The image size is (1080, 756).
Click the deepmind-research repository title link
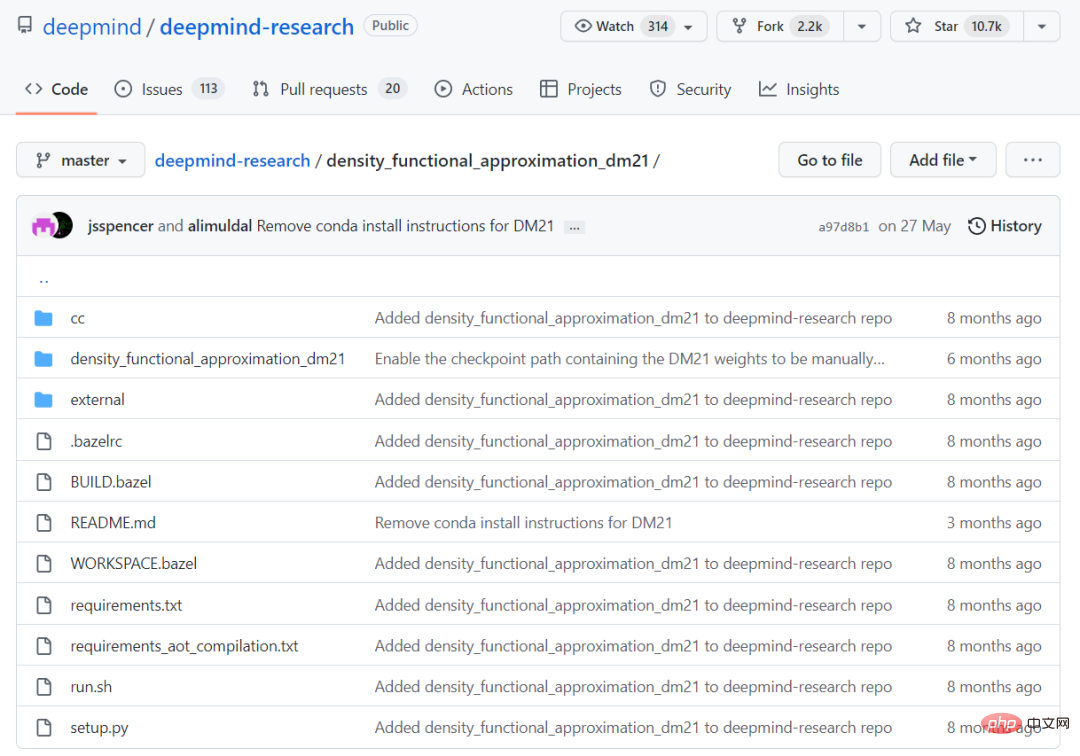(x=257, y=27)
